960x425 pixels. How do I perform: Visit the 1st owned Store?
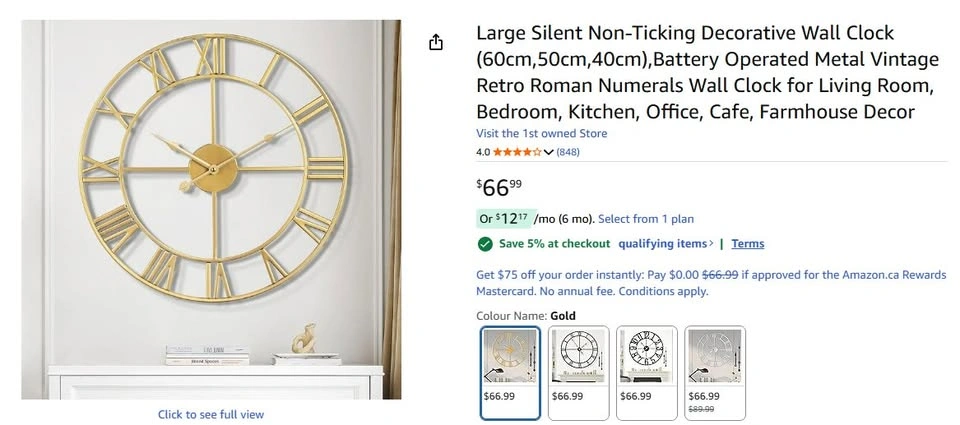(x=541, y=133)
